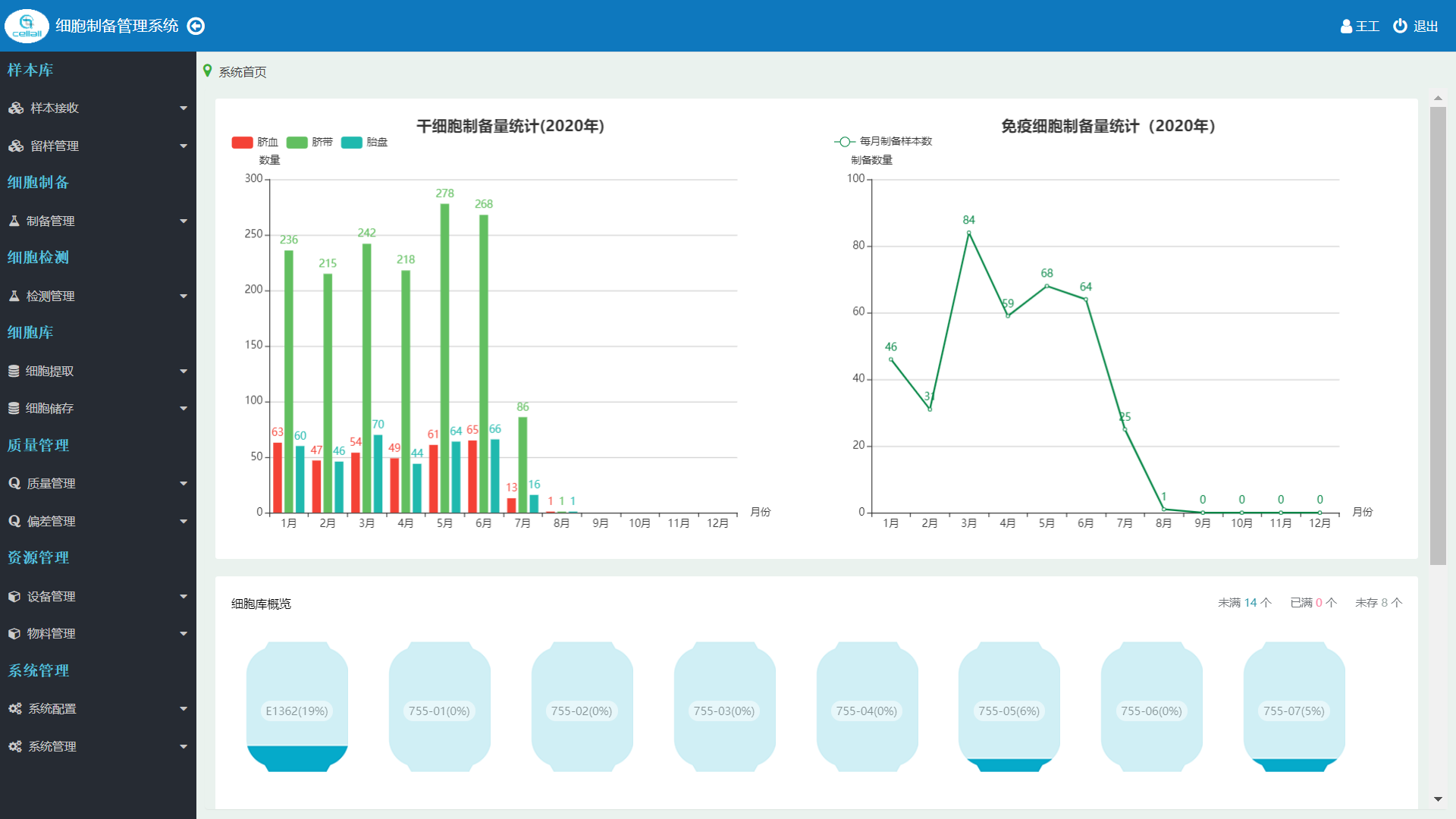1456x819 pixels.
Task: Toggle the 脐血 legend series
Action: [243, 143]
